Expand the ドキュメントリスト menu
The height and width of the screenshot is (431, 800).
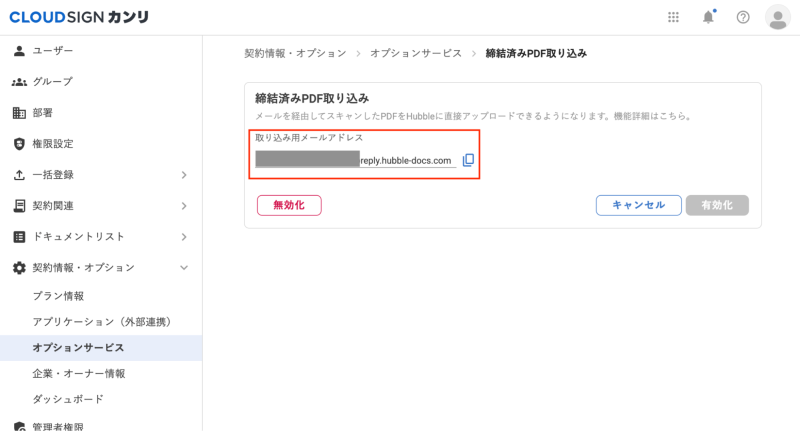coord(100,237)
